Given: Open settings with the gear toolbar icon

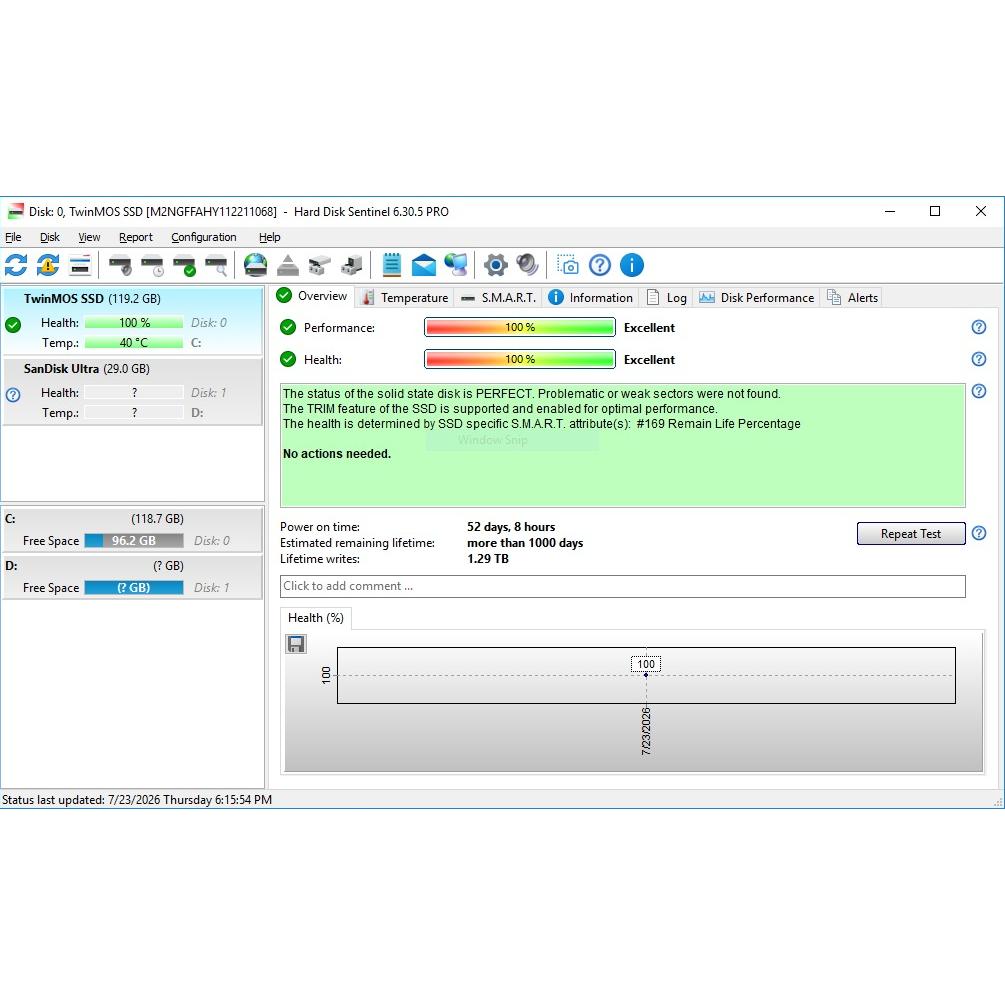Looking at the screenshot, I should (x=495, y=265).
